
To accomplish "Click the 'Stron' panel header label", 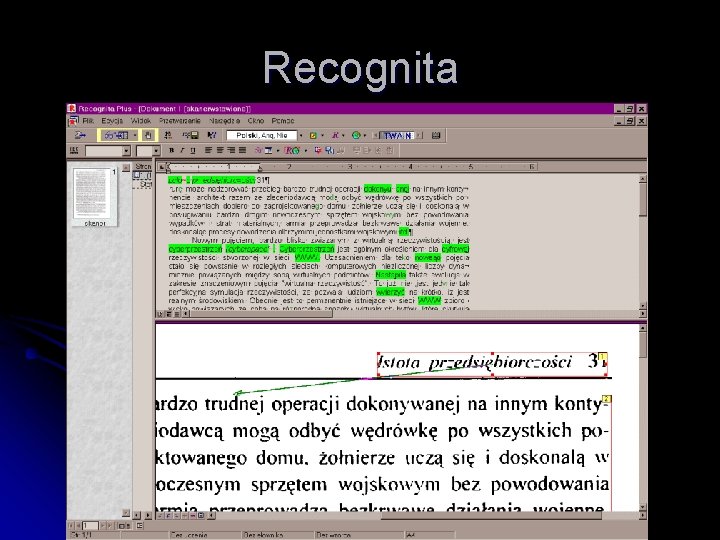I will point(143,166).
